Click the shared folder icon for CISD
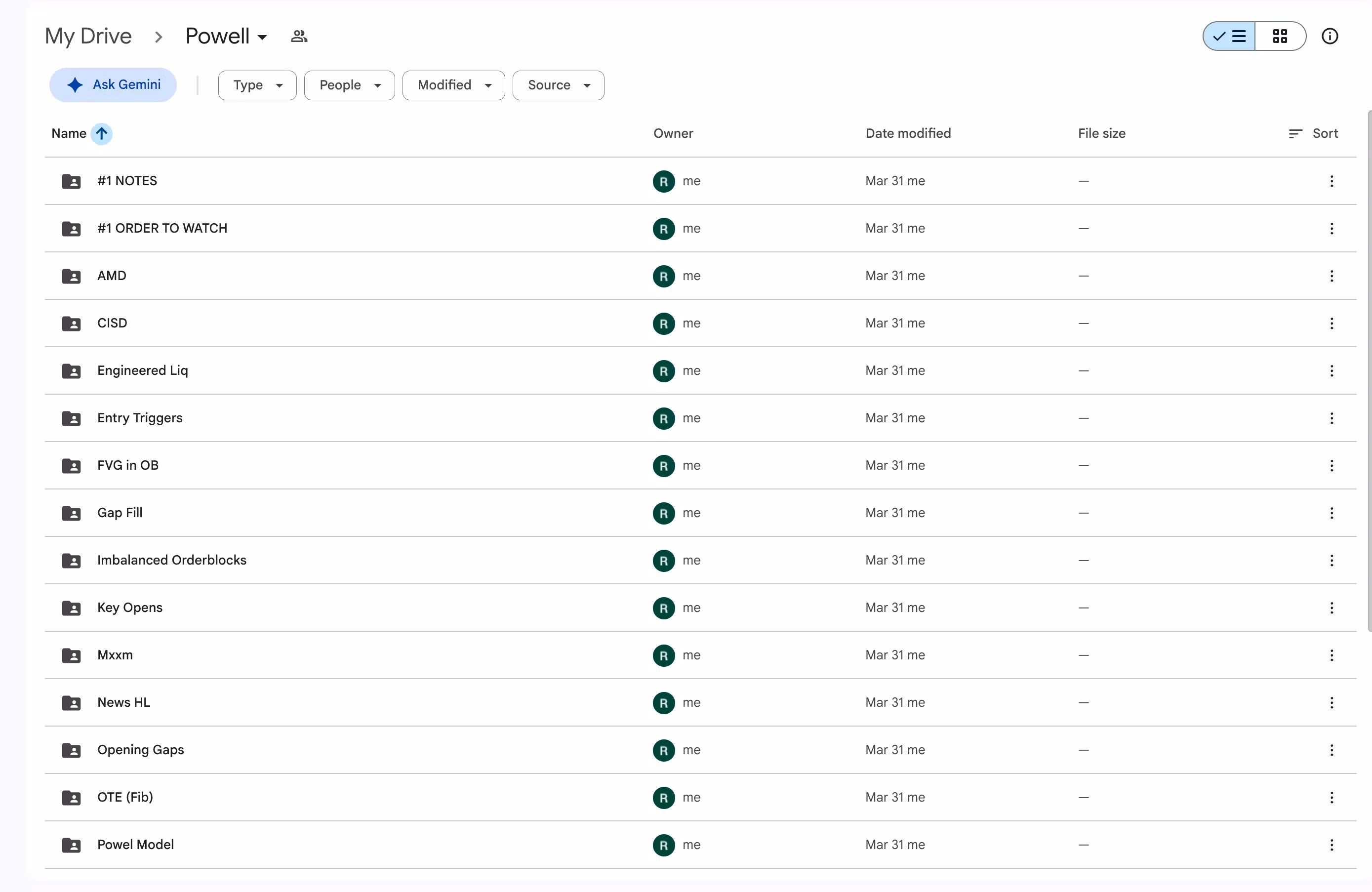Screen dimensions: 1372x892 (72, 324)
